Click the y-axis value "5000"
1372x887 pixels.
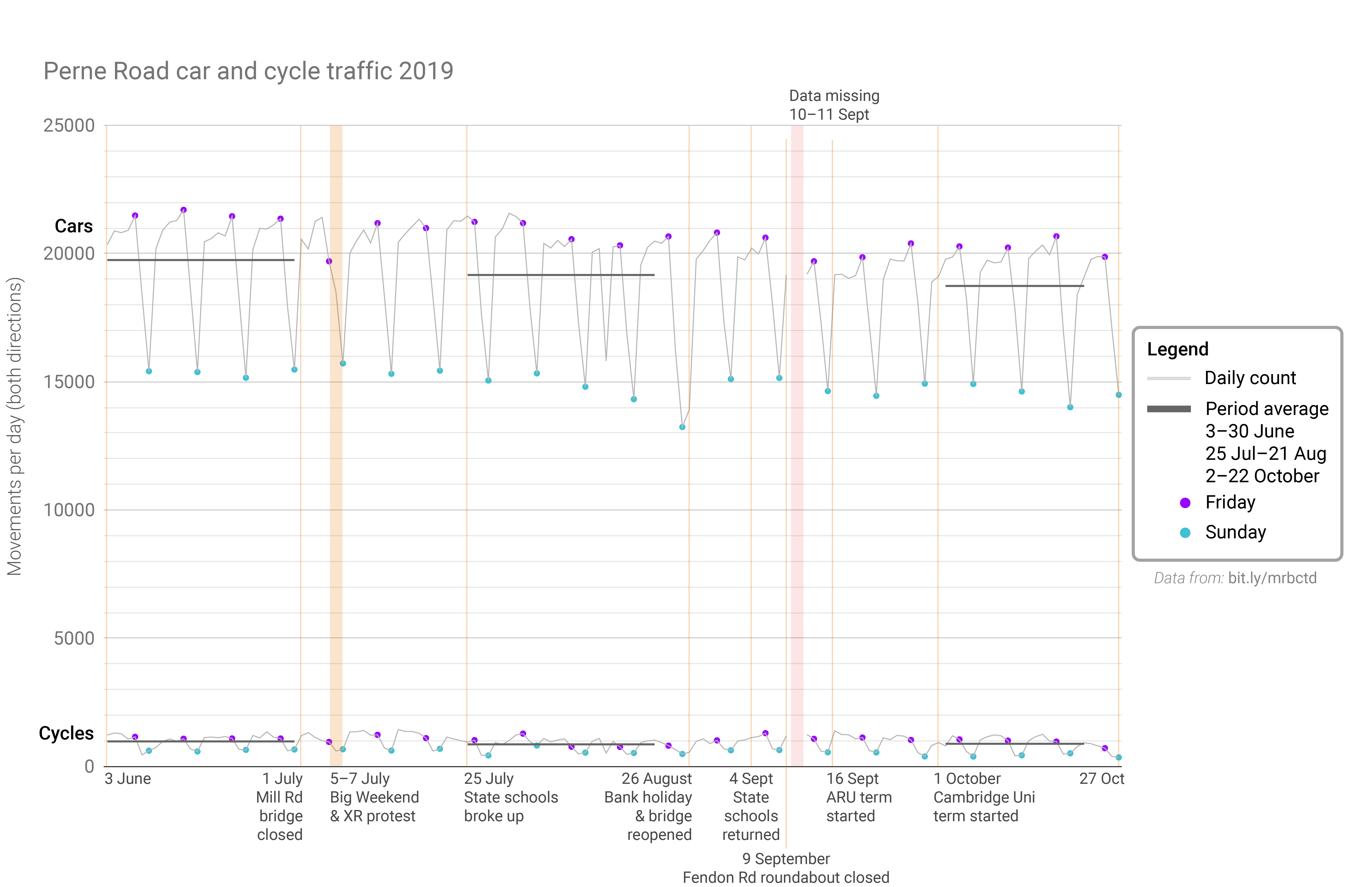click(74, 638)
